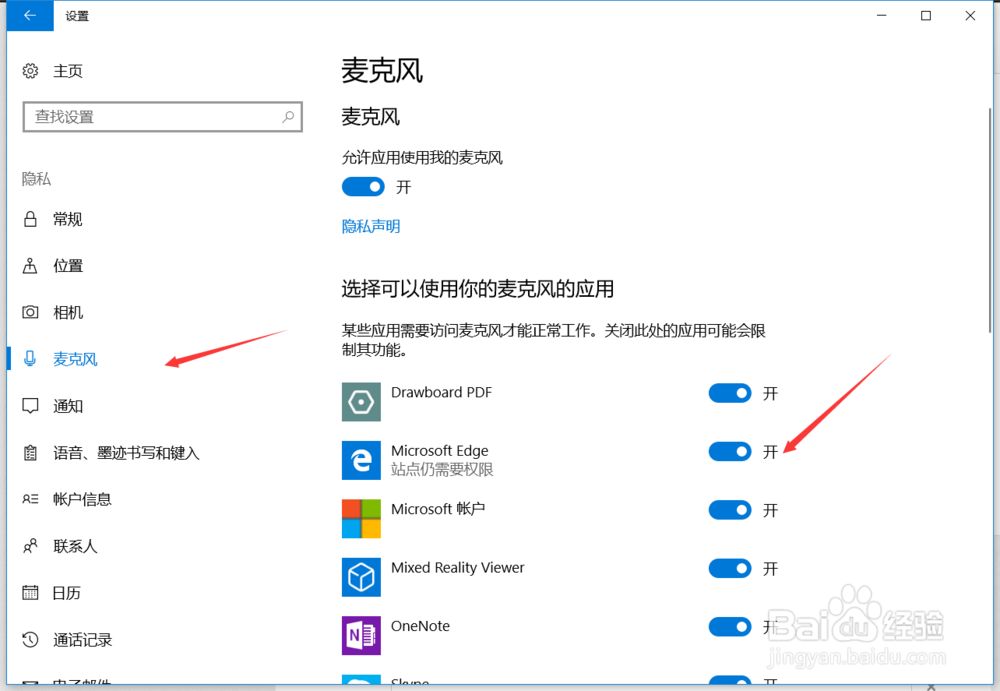Click the OneNote app icon

click(x=361, y=635)
